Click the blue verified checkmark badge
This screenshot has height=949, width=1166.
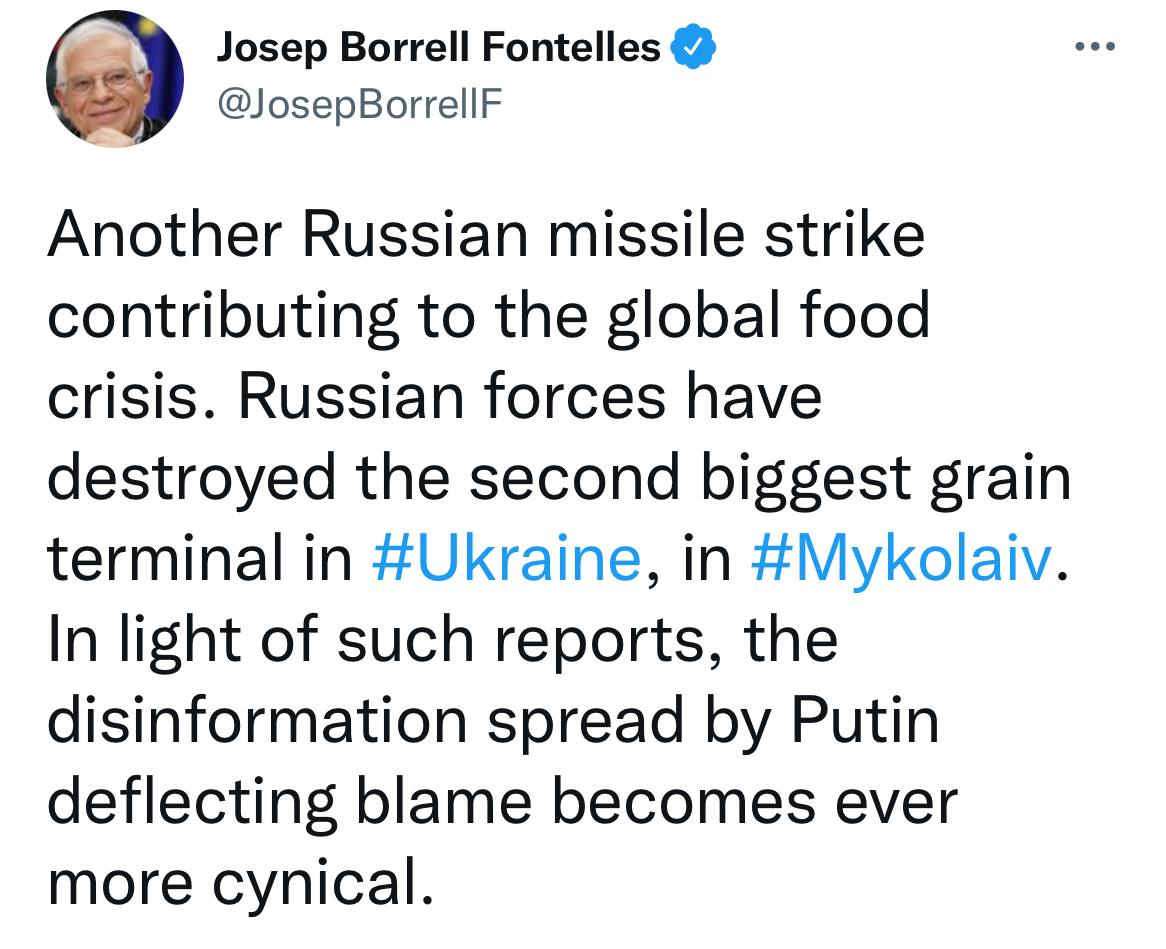tap(693, 46)
